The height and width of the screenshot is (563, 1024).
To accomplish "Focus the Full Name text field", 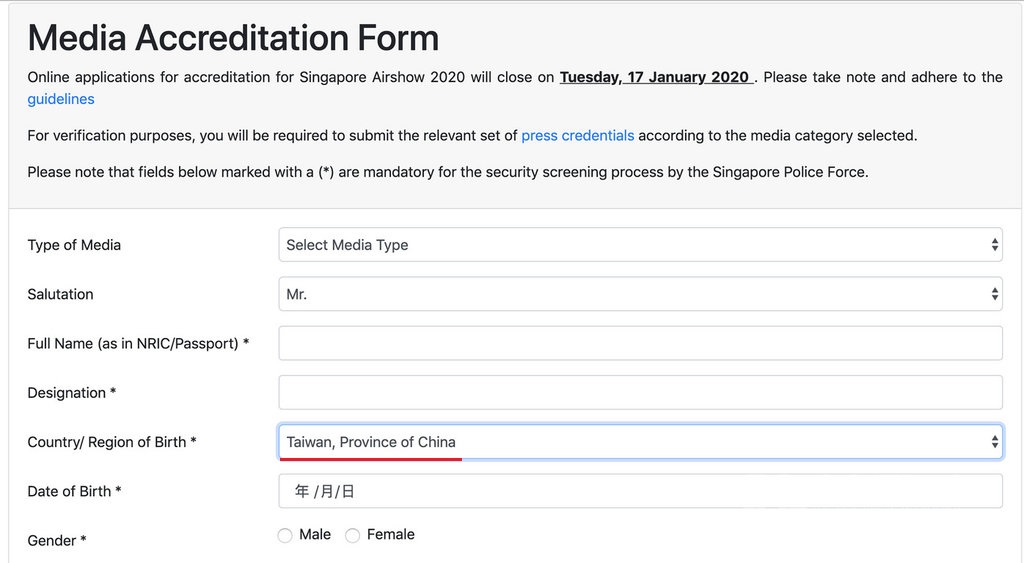I will (x=640, y=343).
